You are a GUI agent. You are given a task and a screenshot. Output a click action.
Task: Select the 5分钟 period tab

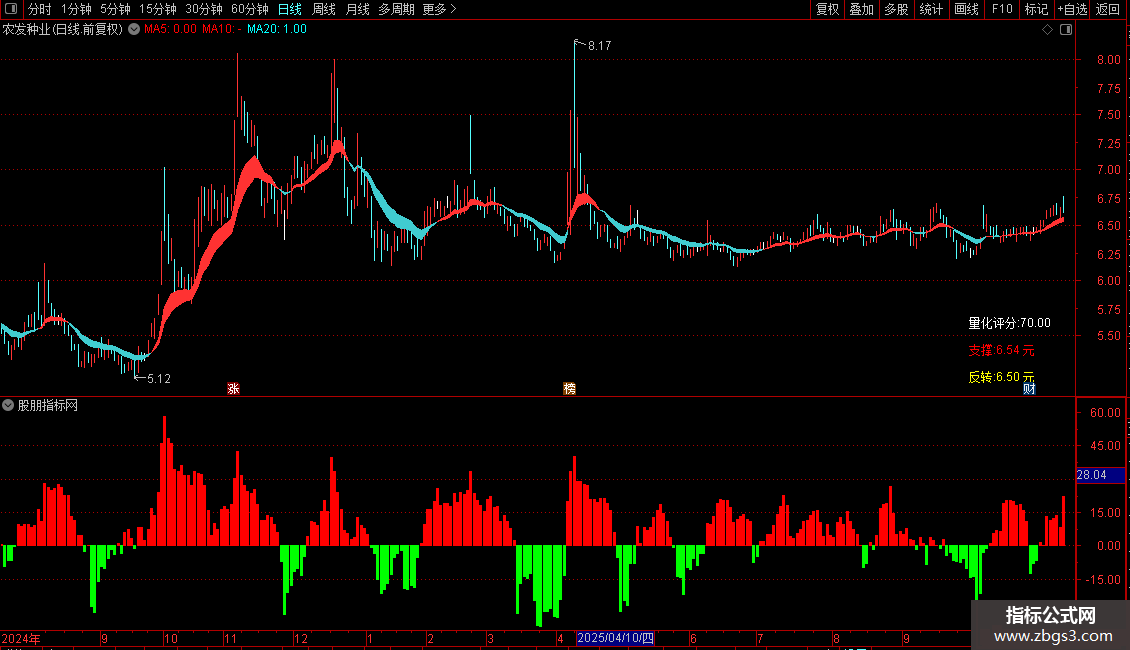115,9
